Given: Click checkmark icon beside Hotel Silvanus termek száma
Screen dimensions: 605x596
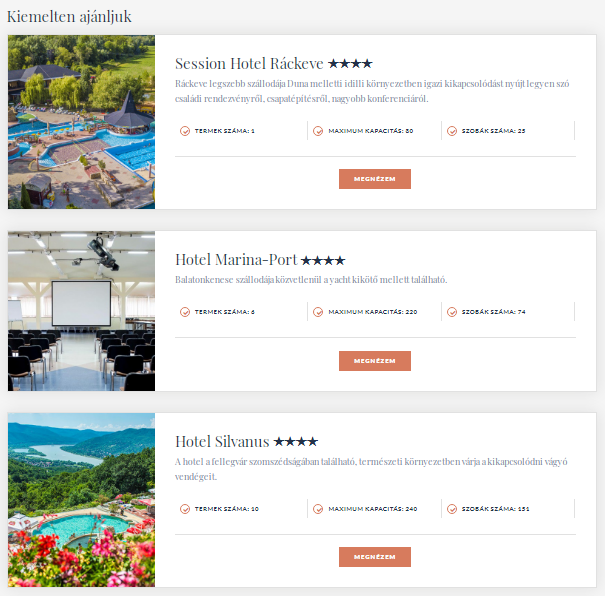Looking at the screenshot, I should point(185,509).
